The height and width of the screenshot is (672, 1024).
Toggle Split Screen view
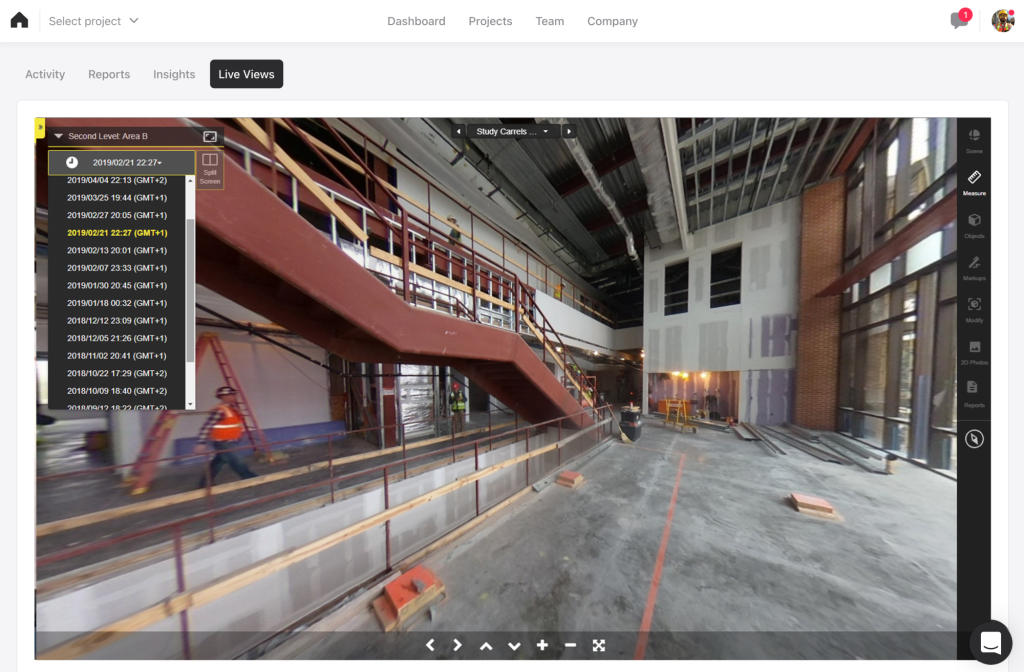[210, 167]
